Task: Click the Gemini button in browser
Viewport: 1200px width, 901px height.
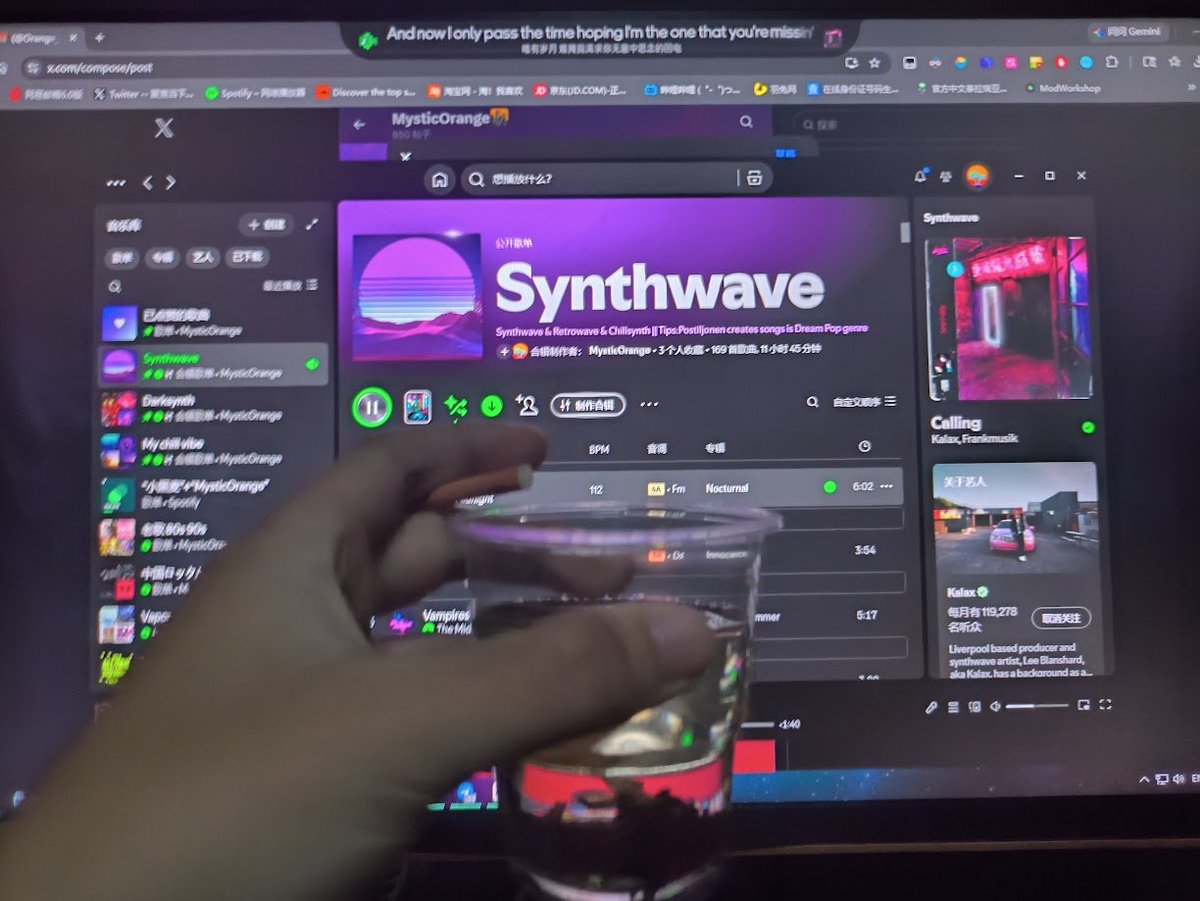Action: click(x=1128, y=32)
